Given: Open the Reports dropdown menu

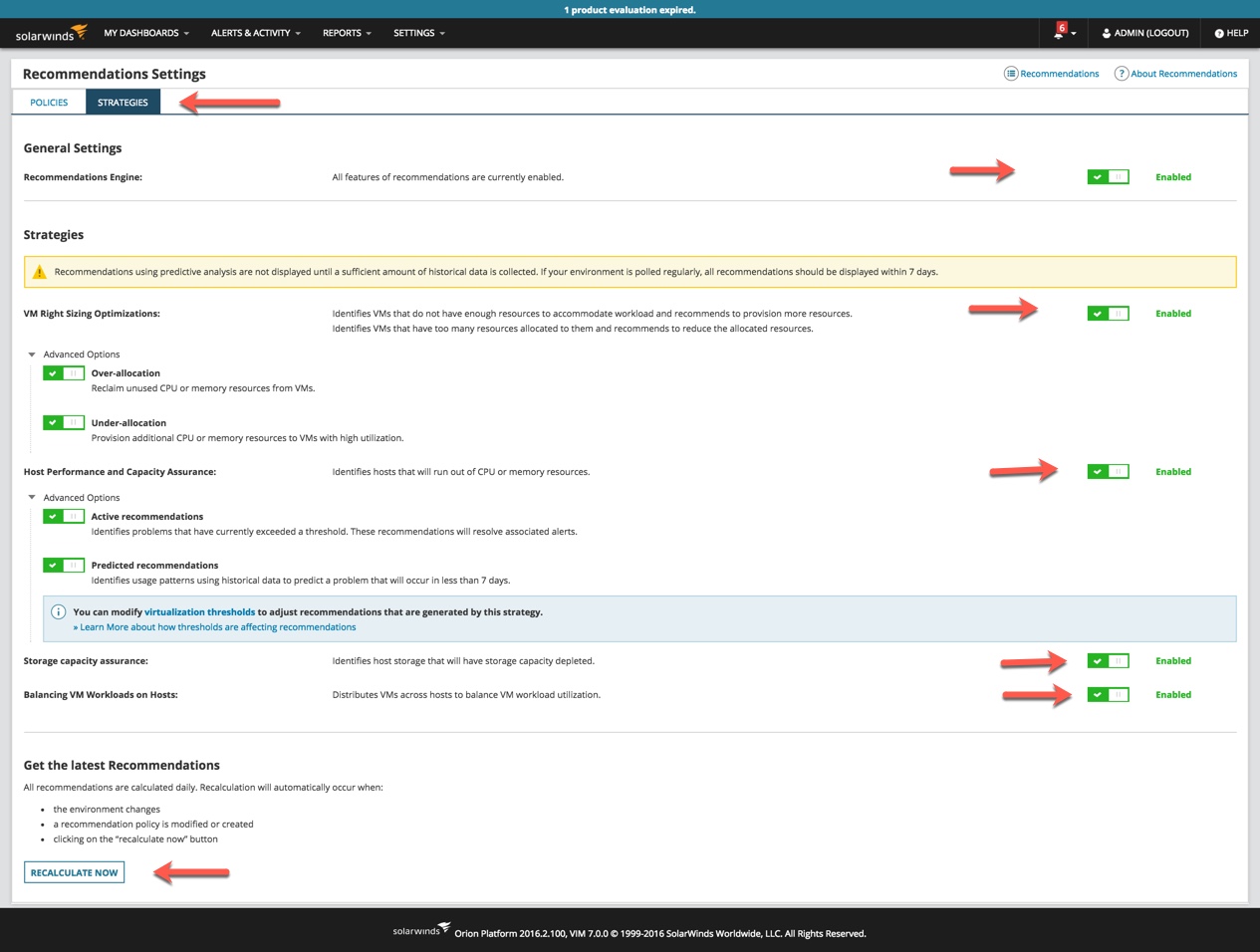Looking at the screenshot, I should pyautogui.click(x=347, y=34).
